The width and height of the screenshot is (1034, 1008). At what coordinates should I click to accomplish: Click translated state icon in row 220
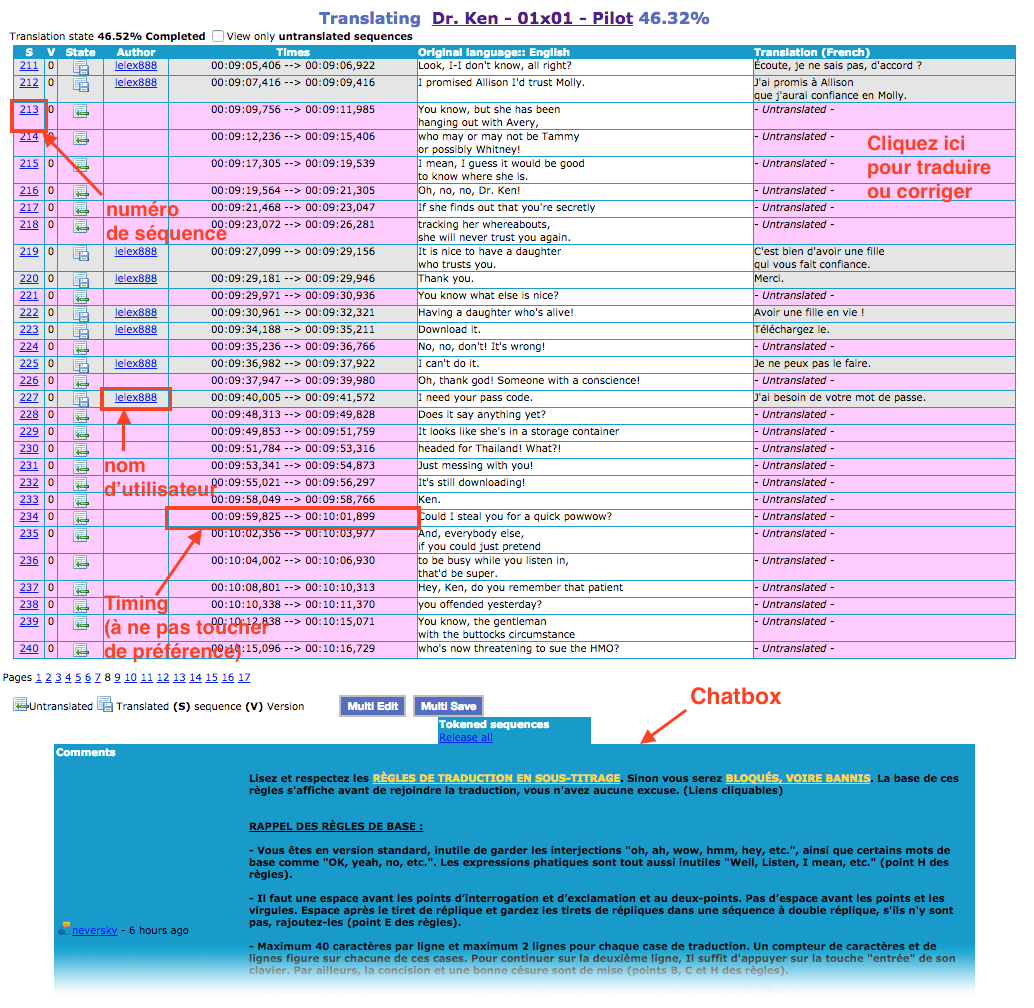80,280
